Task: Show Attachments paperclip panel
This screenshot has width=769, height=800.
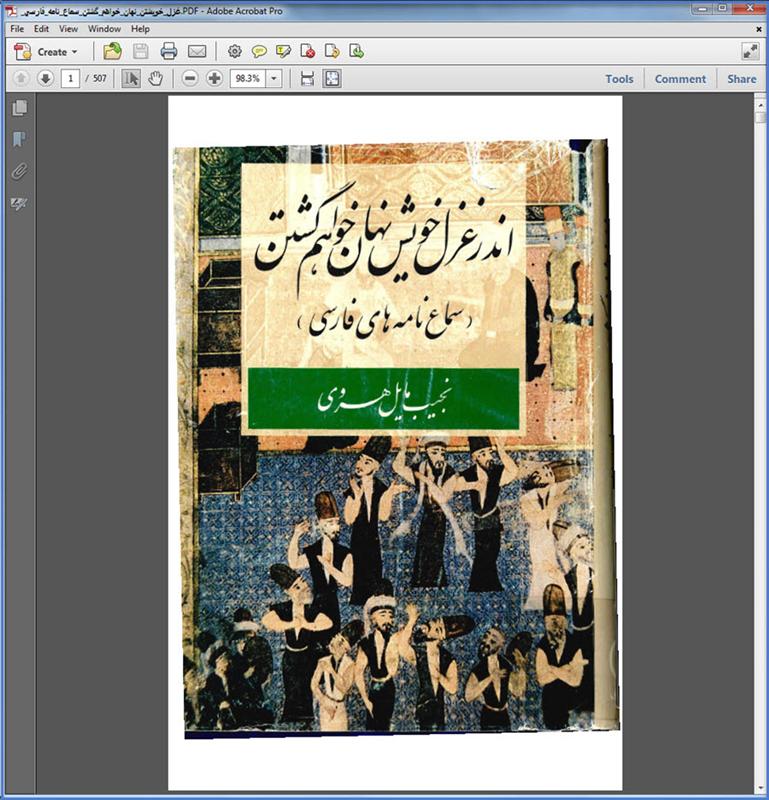Action: [x=19, y=171]
